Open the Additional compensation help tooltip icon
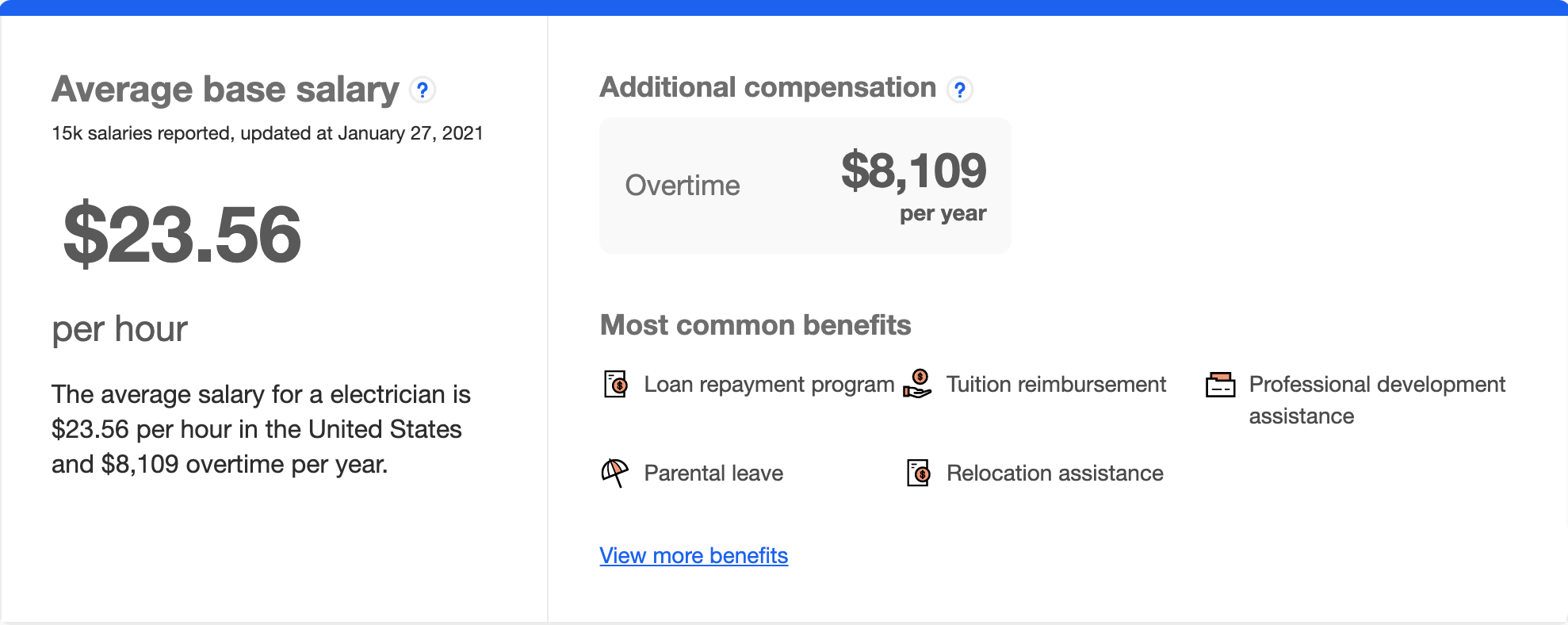 click(x=959, y=90)
